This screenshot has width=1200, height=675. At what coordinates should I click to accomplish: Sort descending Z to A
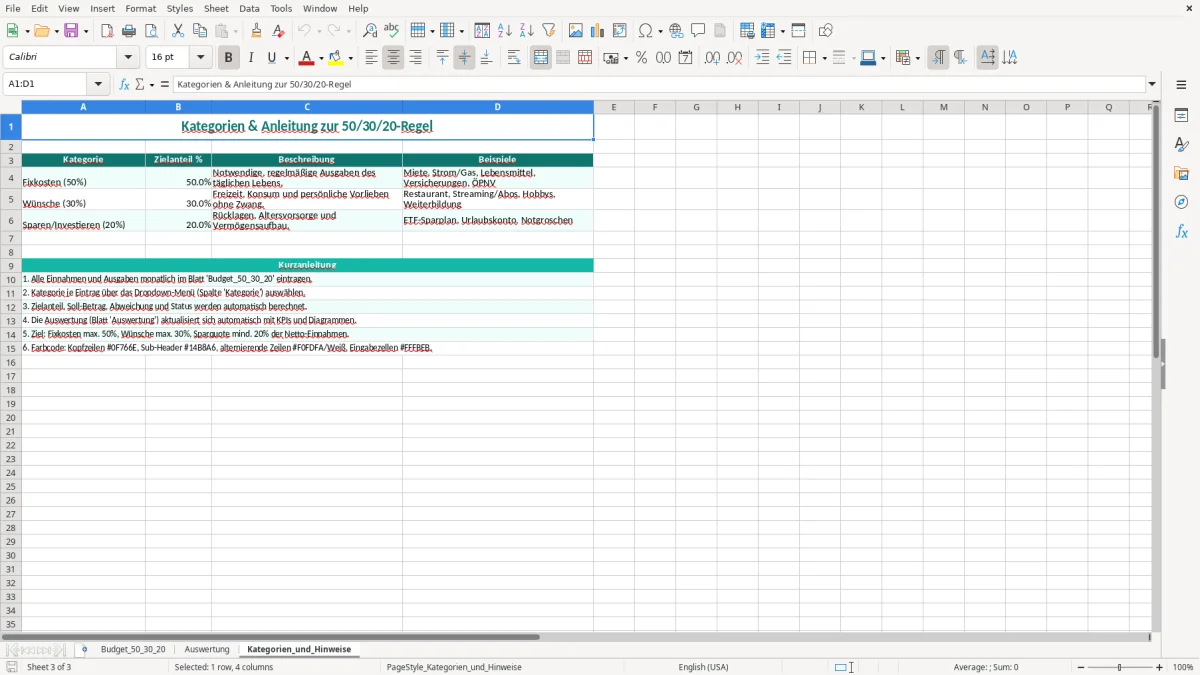526,31
